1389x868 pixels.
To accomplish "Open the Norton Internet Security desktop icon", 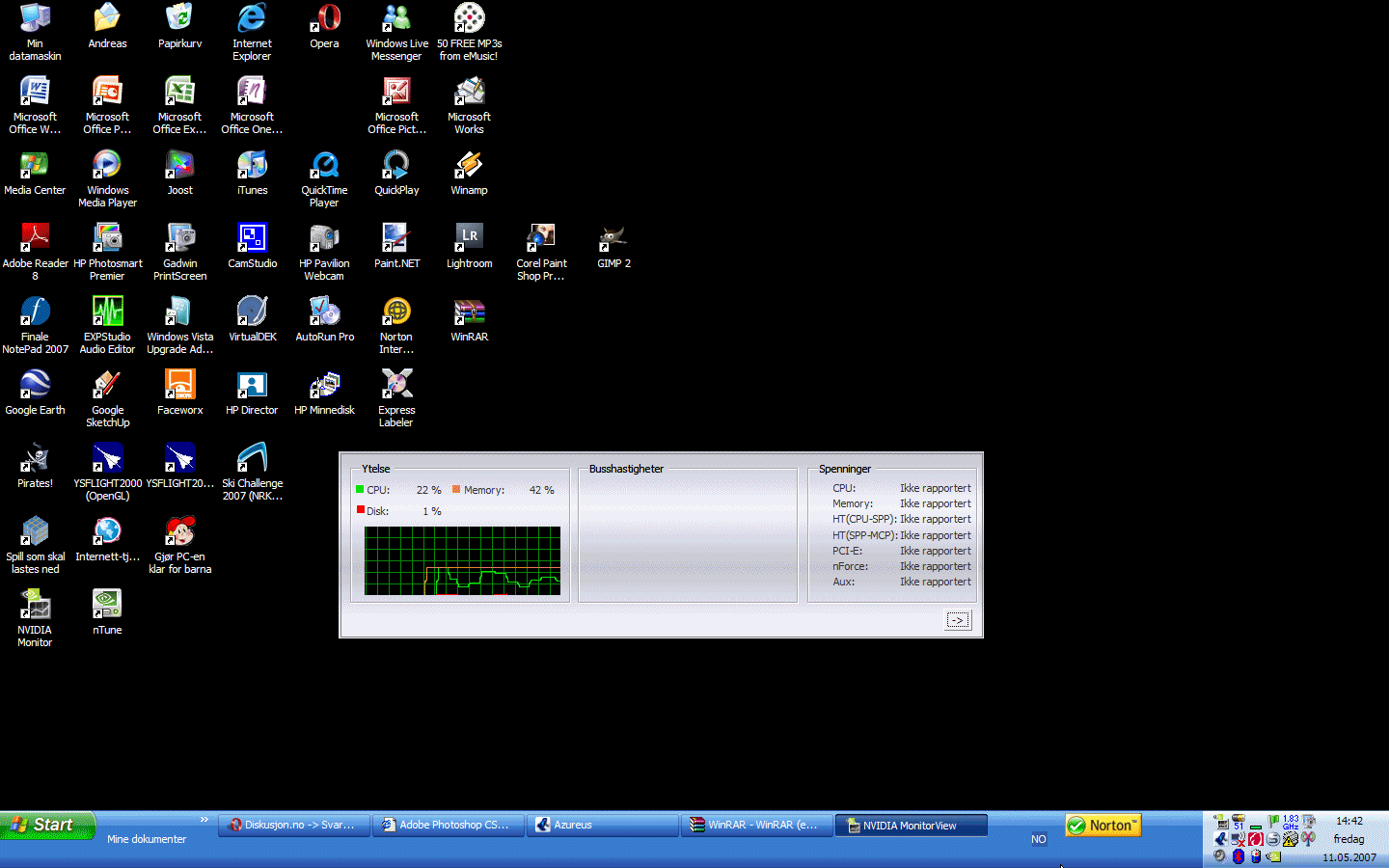I will point(396,325).
